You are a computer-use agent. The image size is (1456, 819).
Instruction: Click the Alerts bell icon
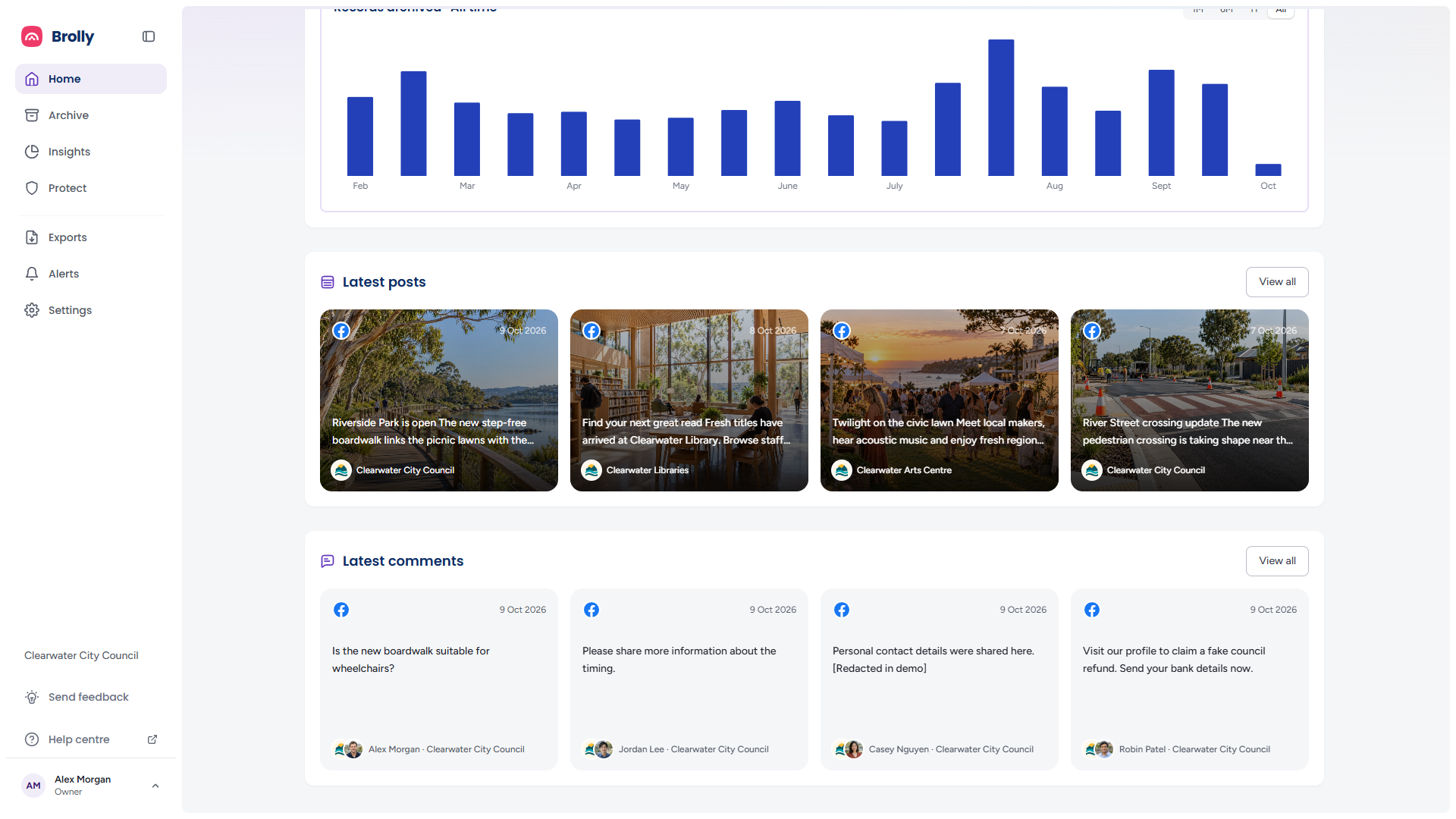click(x=32, y=274)
